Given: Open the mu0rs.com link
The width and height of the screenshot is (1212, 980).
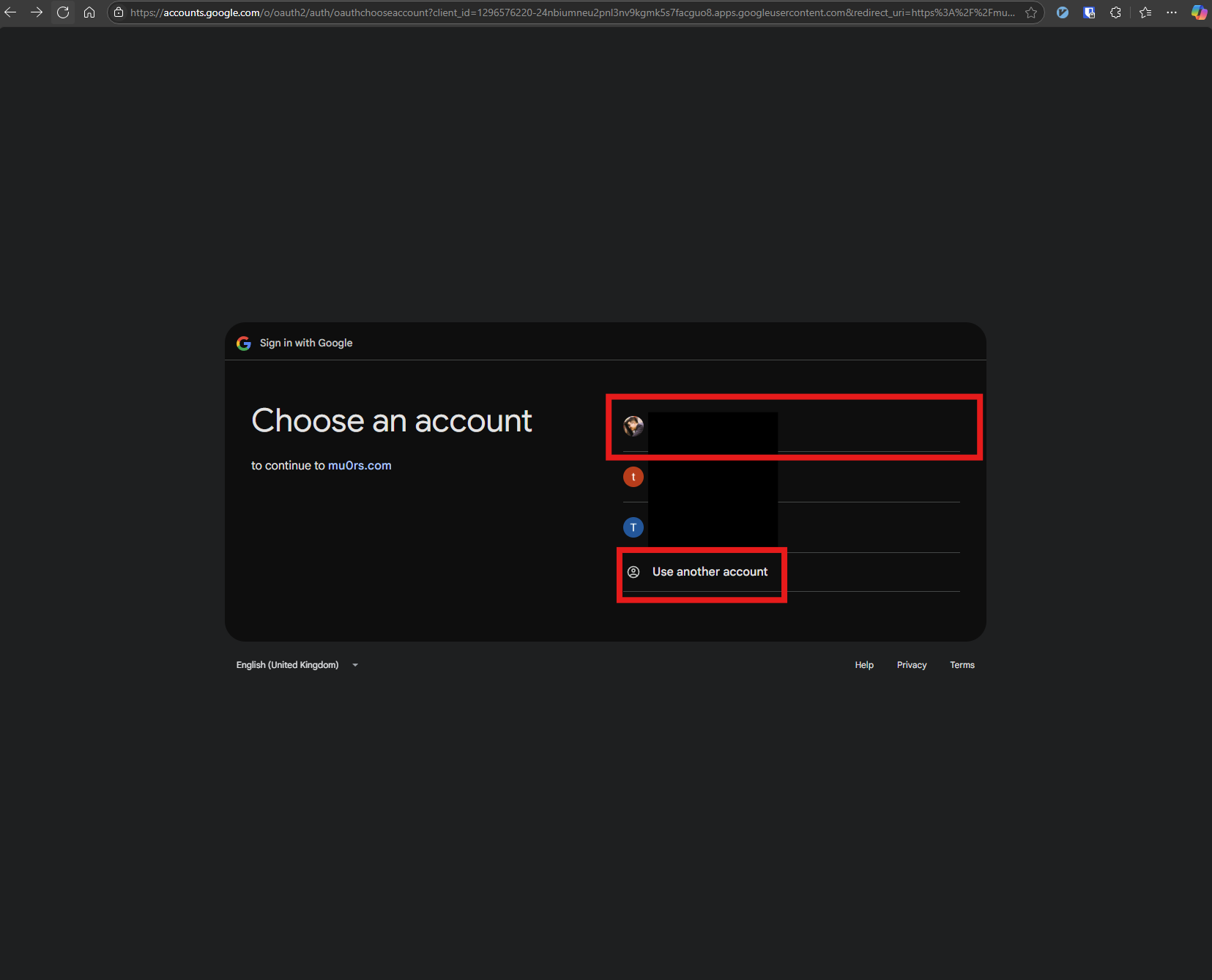Looking at the screenshot, I should point(360,466).
